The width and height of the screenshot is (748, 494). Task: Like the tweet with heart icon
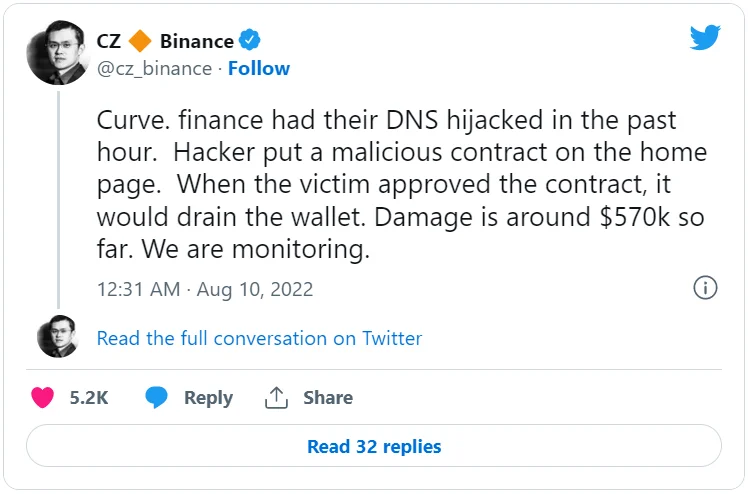click(43, 397)
